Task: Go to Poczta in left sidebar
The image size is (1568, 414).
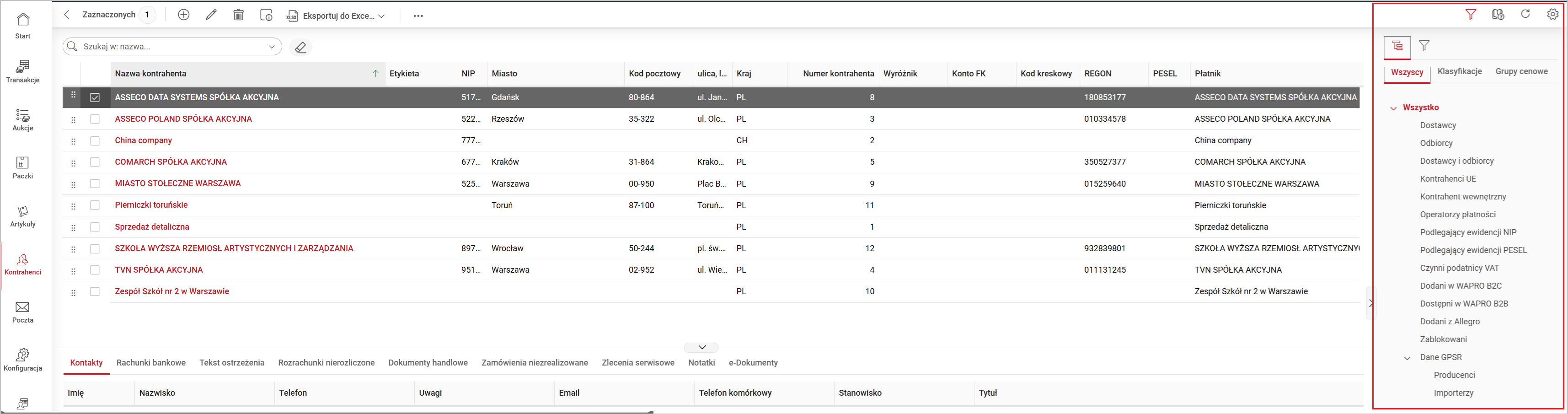Action: tap(22, 312)
